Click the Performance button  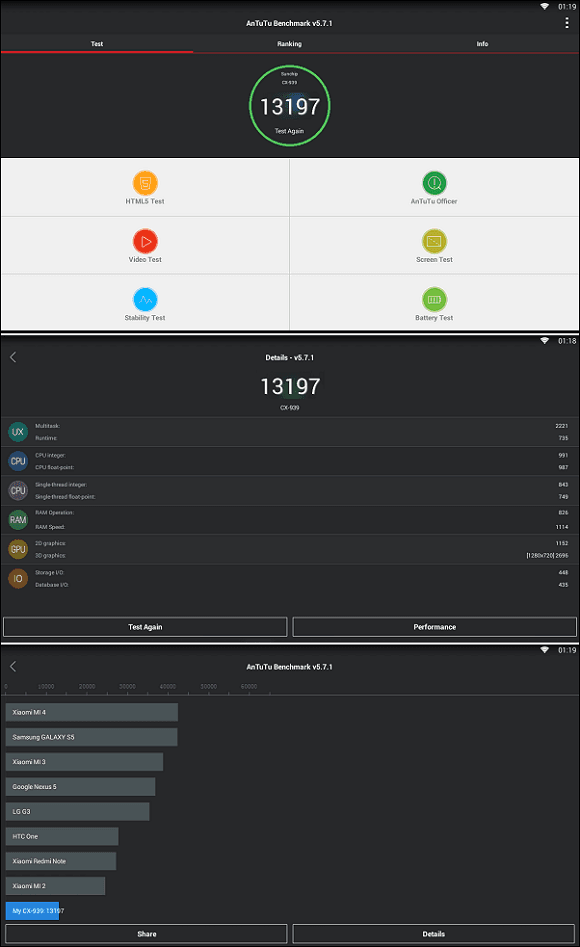(x=434, y=627)
